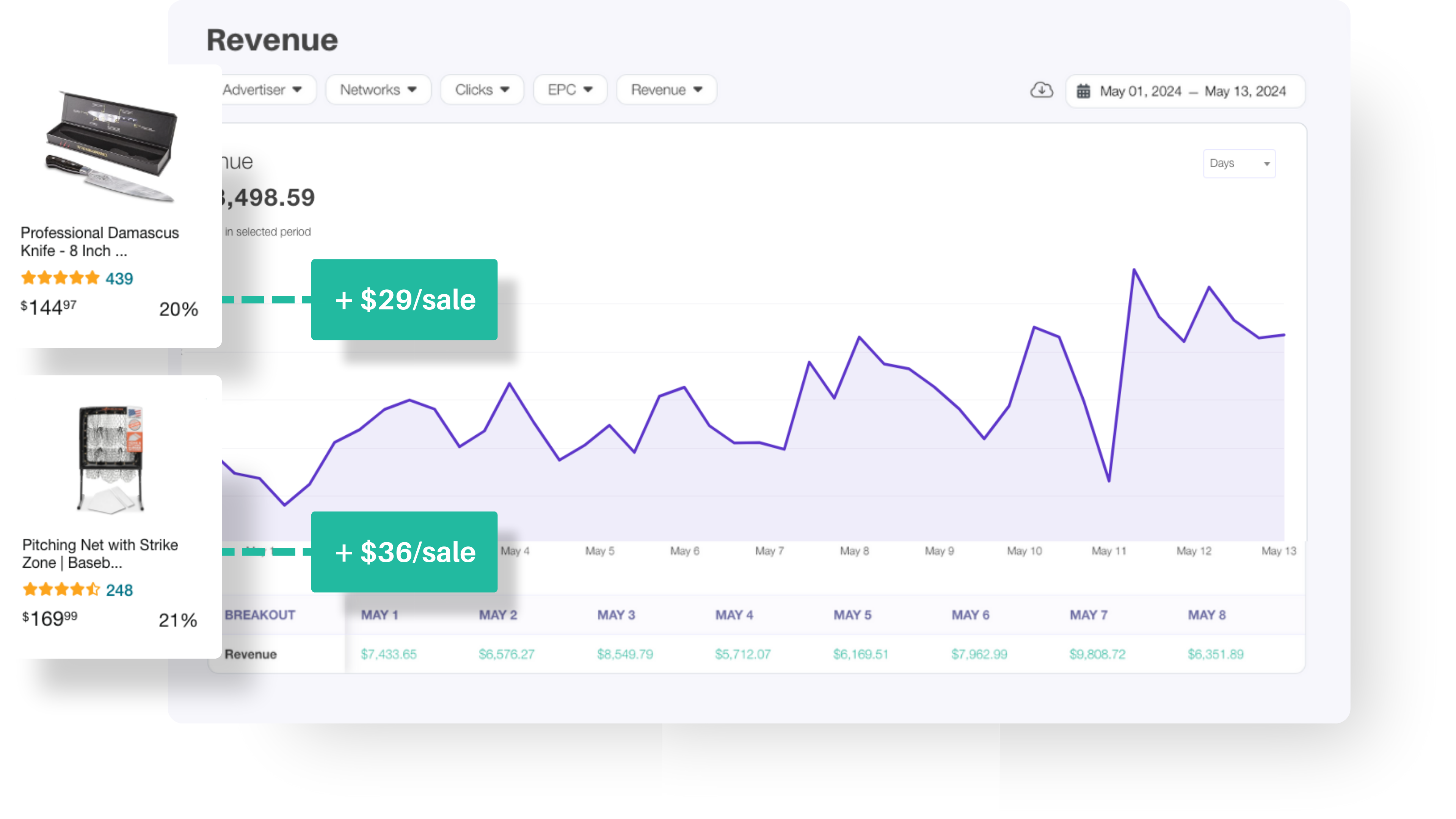1456x819 pixels.
Task: Click the MAY 2 column header
Action: [498, 615]
